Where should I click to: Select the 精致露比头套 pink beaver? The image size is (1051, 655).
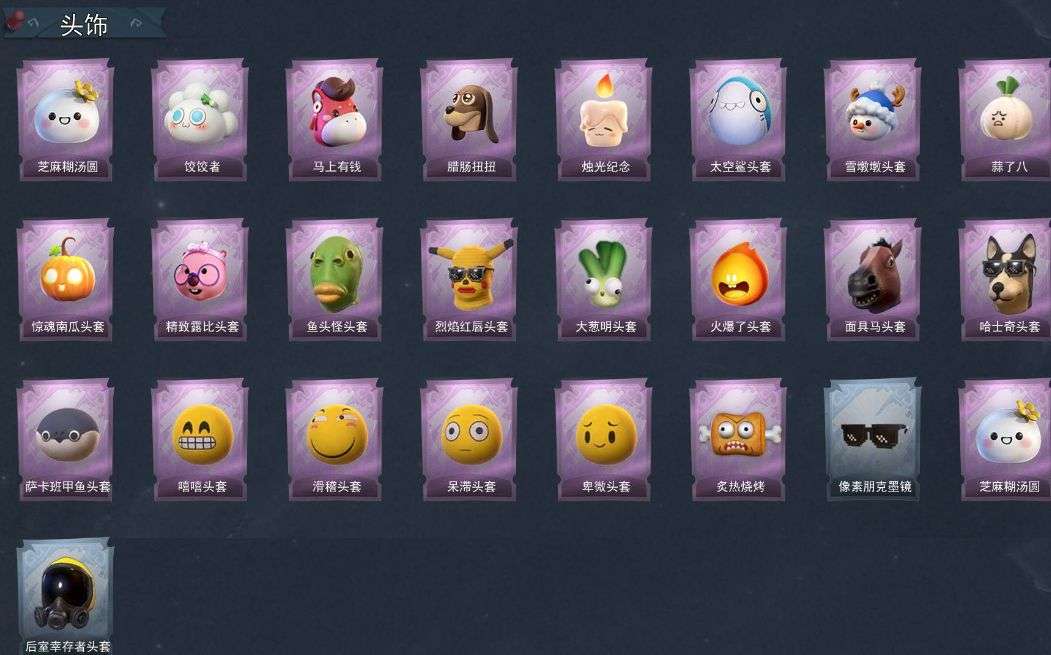point(200,280)
